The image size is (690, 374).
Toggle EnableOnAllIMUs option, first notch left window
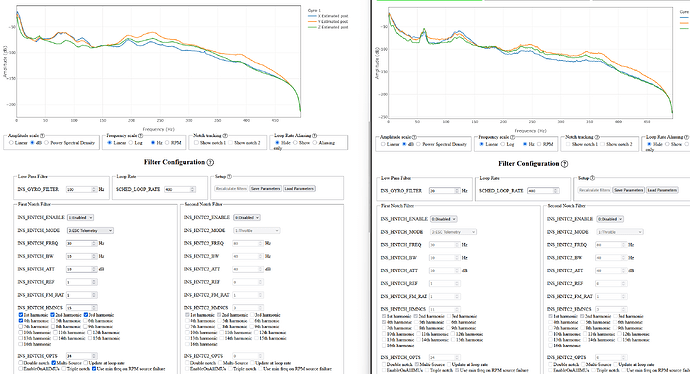tap(21, 369)
